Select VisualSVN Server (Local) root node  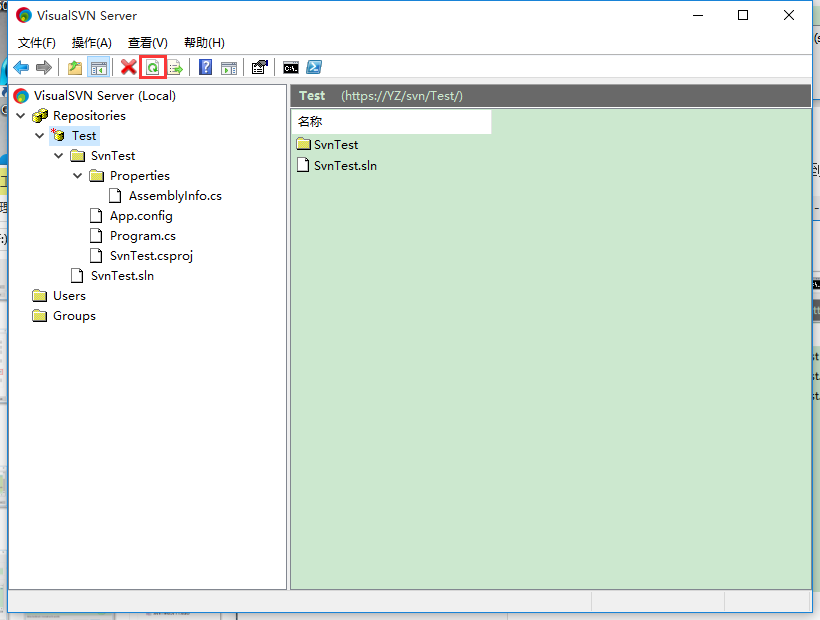[x=105, y=96]
